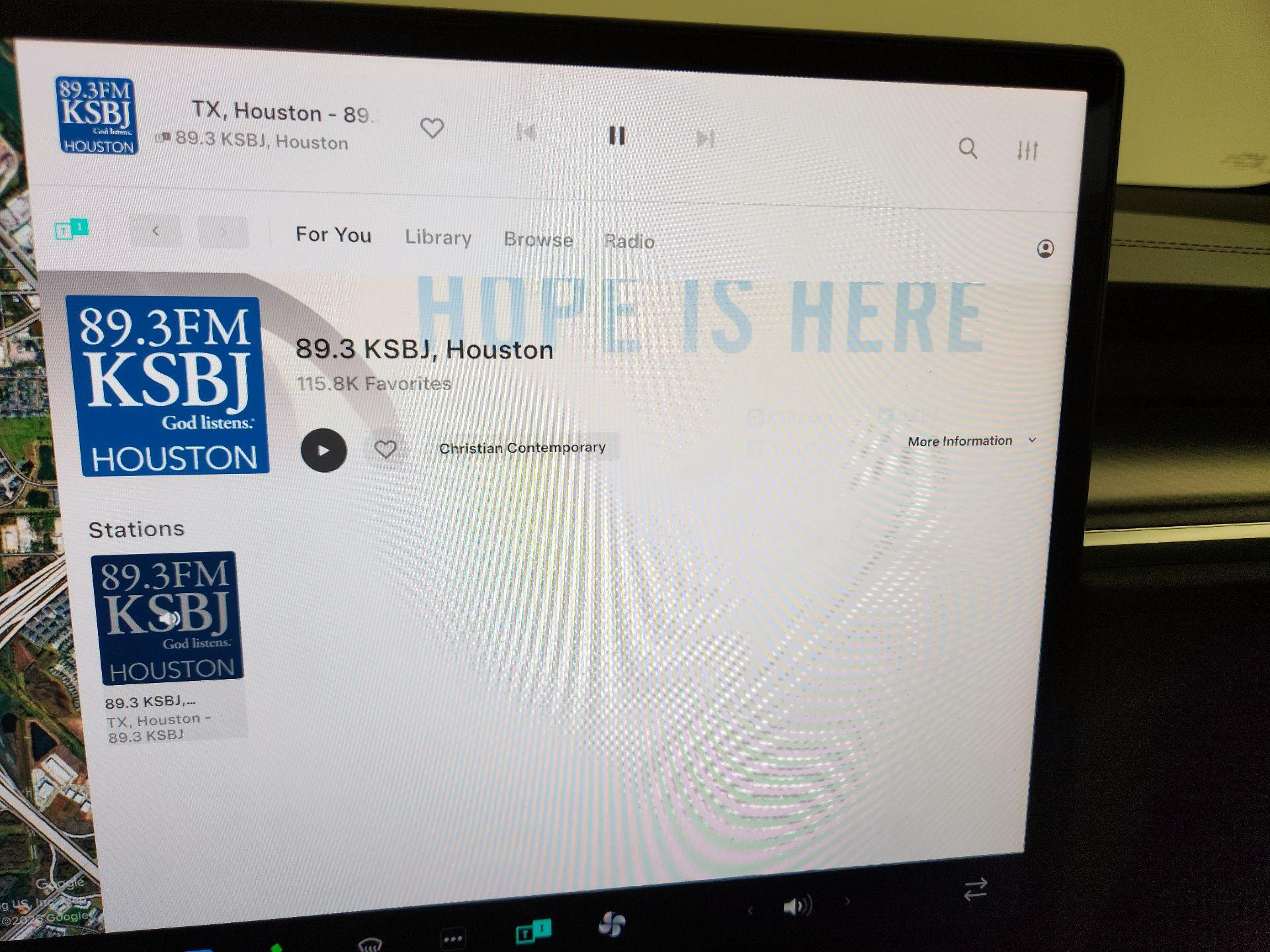Open the account profile icon
1270x952 pixels.
point(1045,249)
